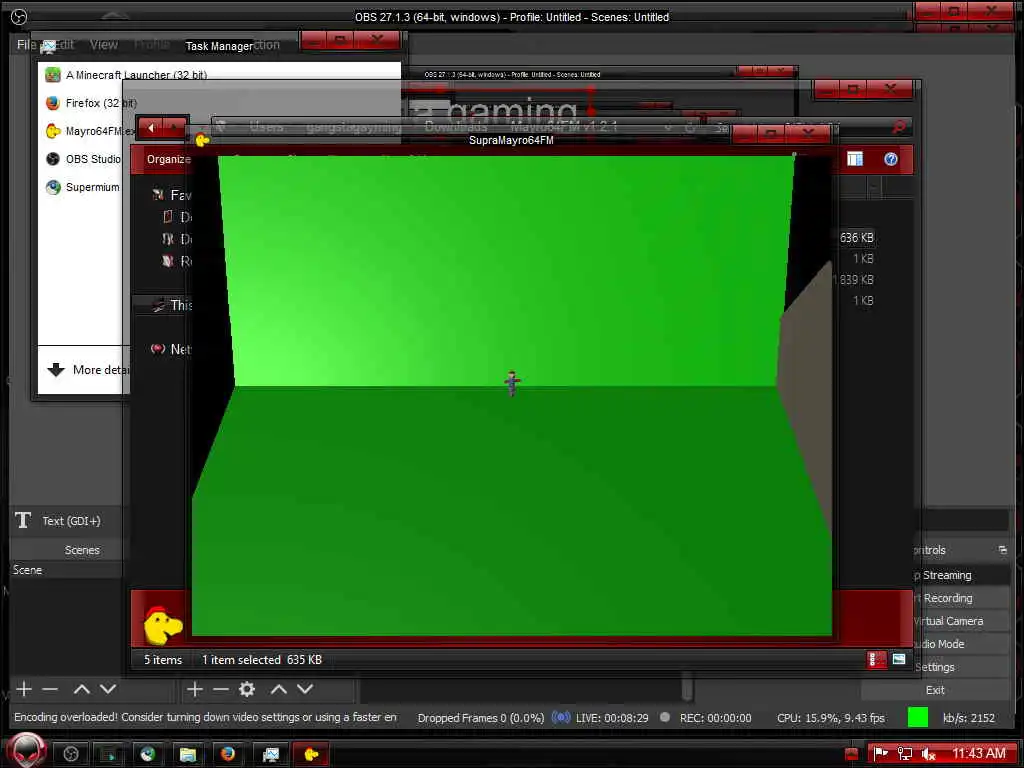Click the Mayro character in the game window
The width and height of the screenshot is (1024, 768).
(512, 383)
